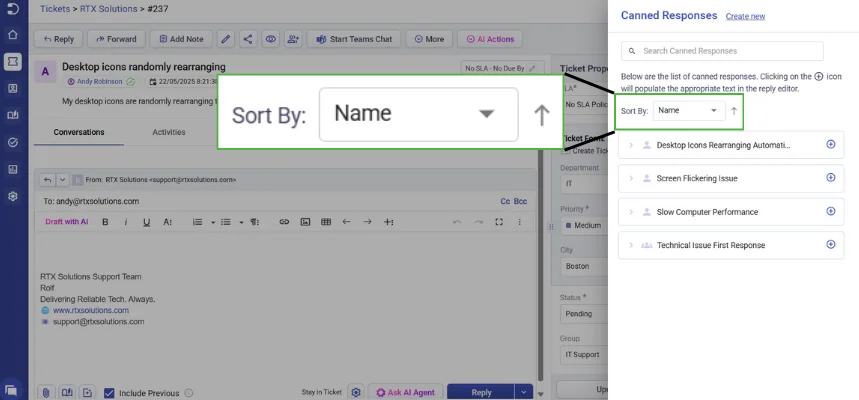Click the left arrow outdent icon in editor
This screenshot has width=859, height=400.
tap(346, 222)
